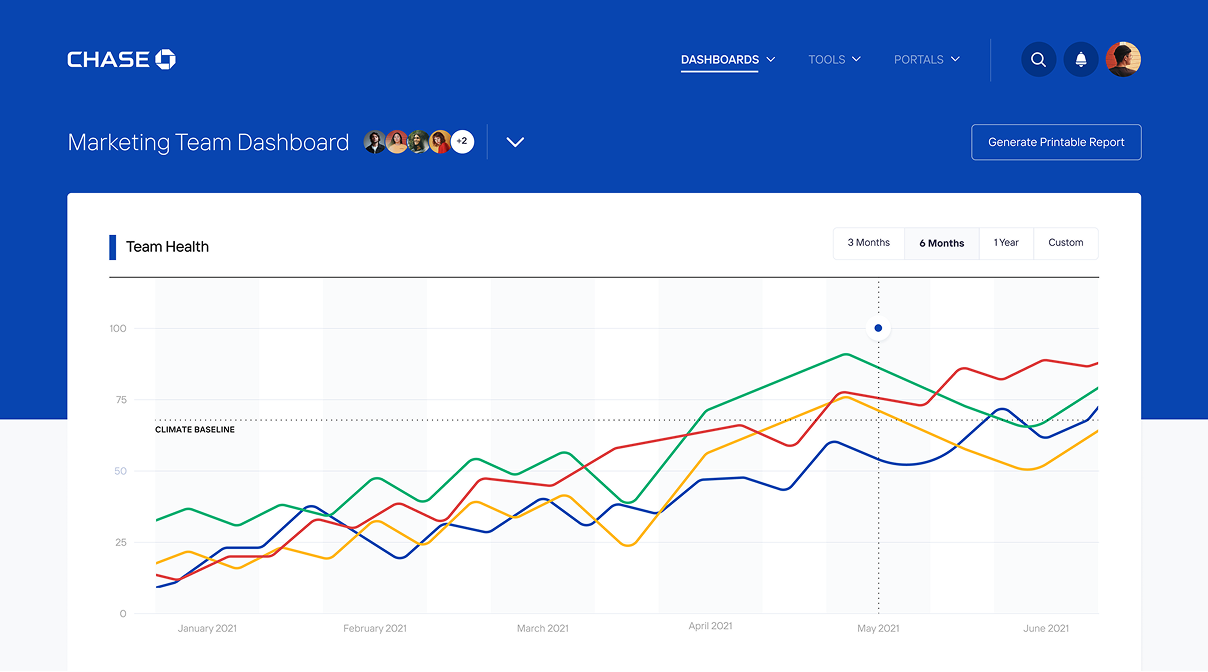Select the red-haired team member avatar
The image size is (1208, 672).
coord(440,142)
